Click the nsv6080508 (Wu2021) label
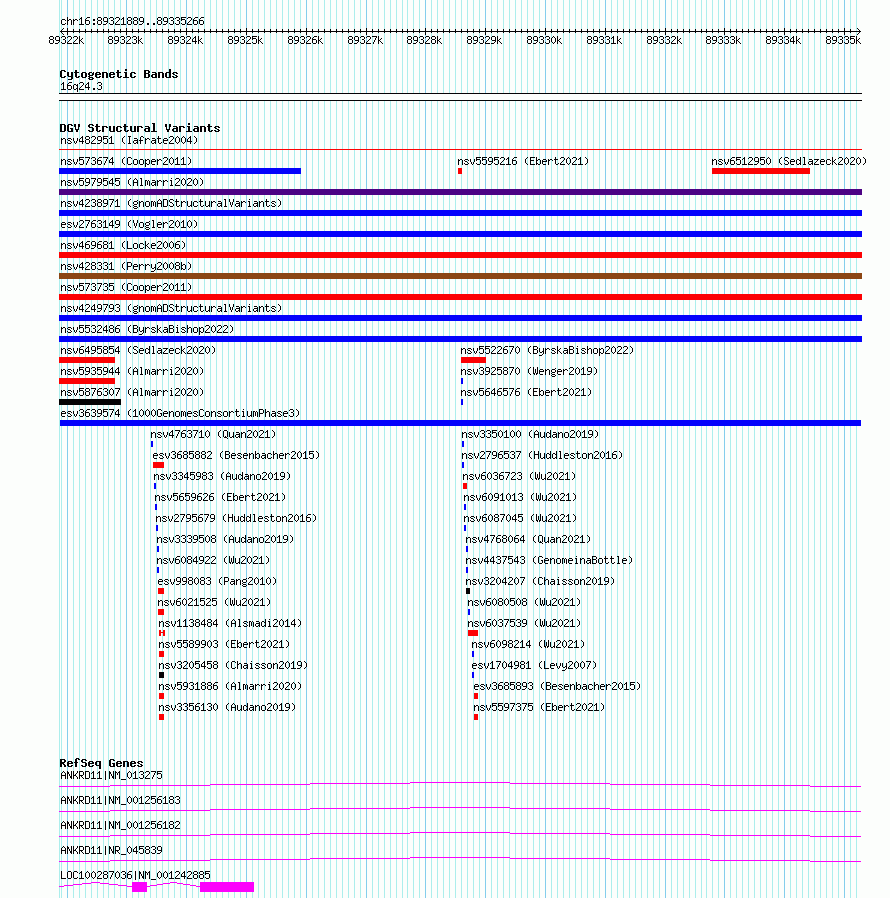The width and height of the screenshot is (890, 898). coord(524,602)
